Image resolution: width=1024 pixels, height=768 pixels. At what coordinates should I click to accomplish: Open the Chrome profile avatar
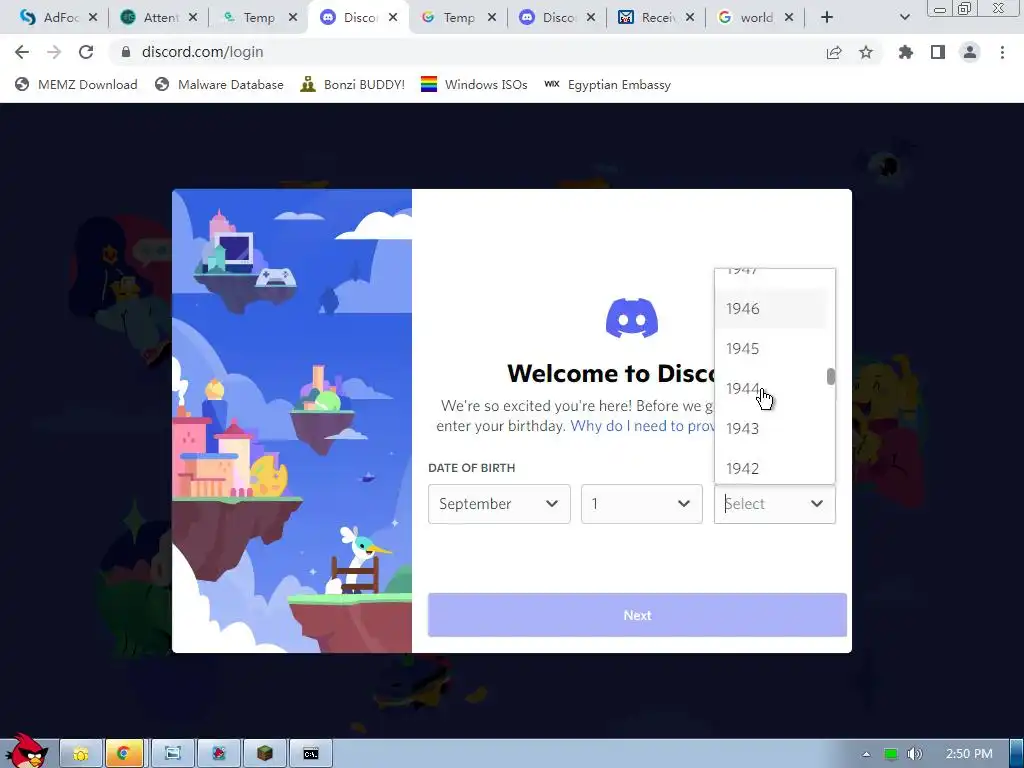pyautogui.click(x=970, y=52)
